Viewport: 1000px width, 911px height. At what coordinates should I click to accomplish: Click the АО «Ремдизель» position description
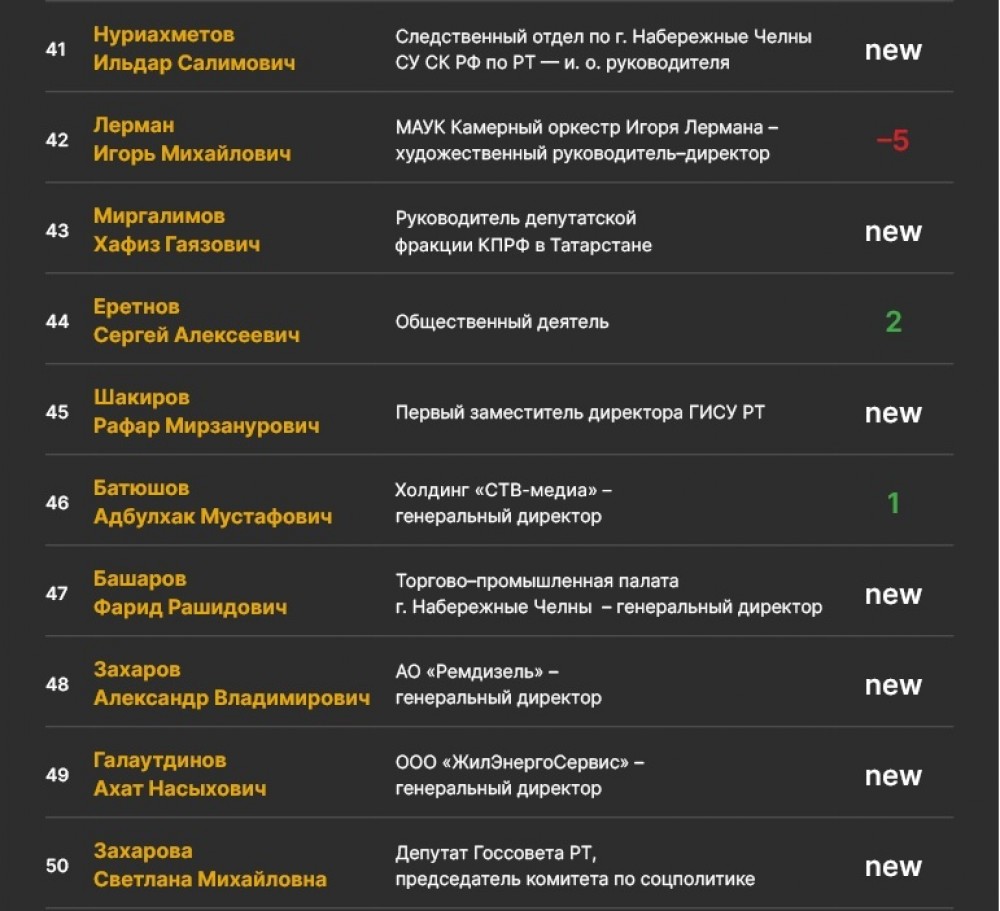[x=498, y=684]
